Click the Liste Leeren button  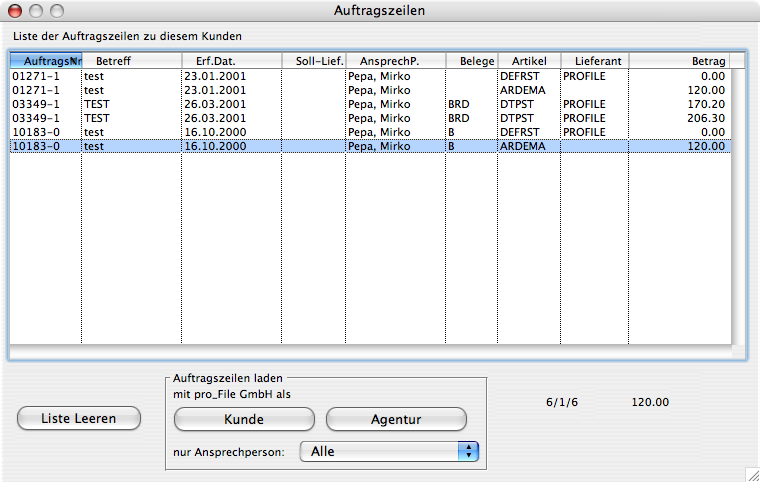pos(79,419)
